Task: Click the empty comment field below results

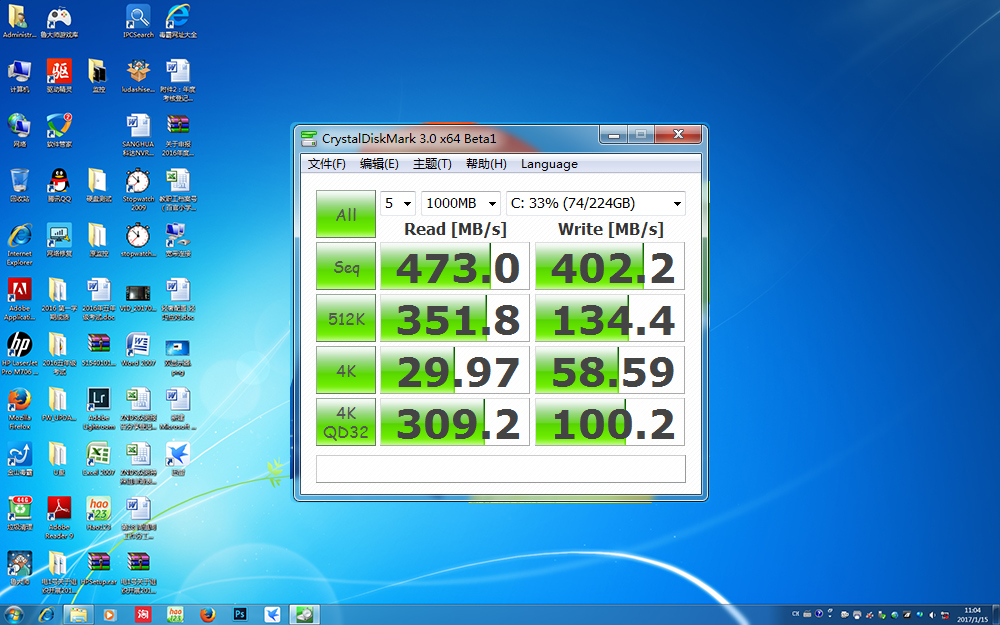Action: click(x=500, y=469)
